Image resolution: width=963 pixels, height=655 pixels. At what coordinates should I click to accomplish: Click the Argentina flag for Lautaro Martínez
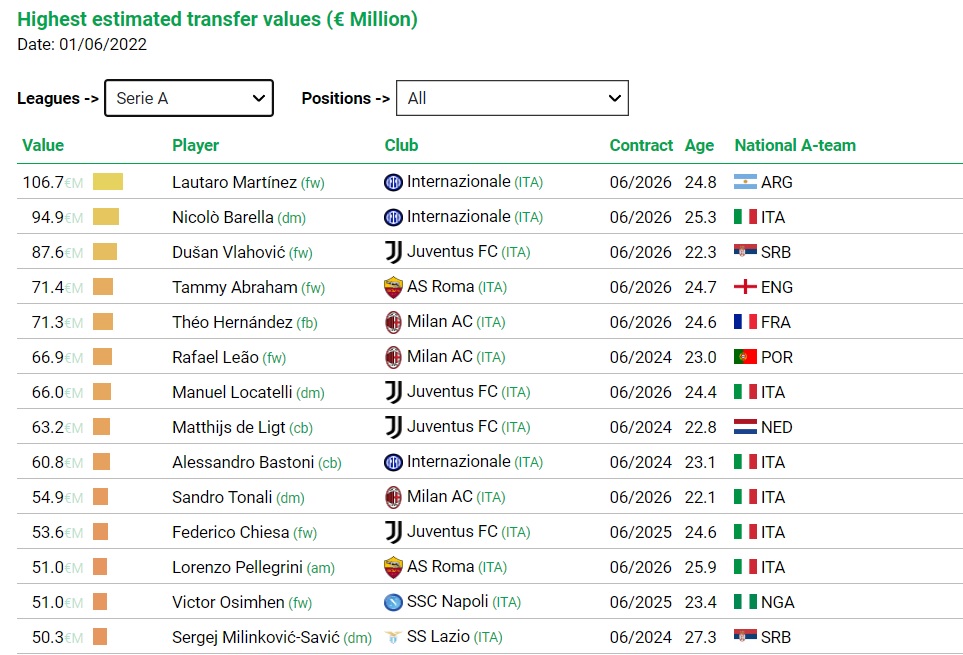click(745, 182)
